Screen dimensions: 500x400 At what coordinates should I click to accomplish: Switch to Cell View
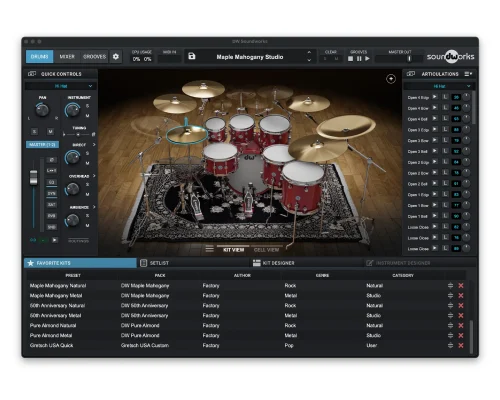click(266, 250)
